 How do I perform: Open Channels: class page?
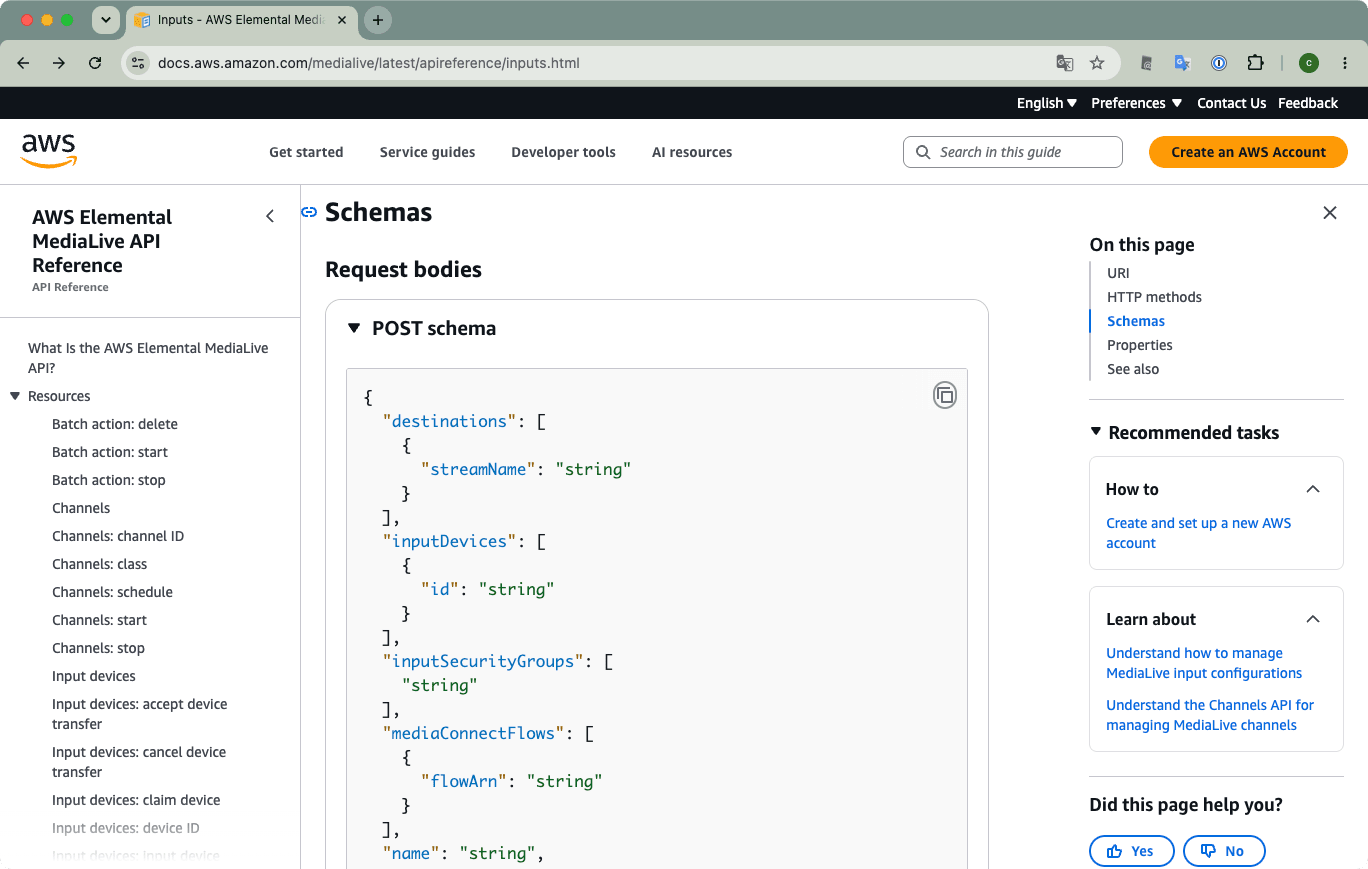point(100,564)
